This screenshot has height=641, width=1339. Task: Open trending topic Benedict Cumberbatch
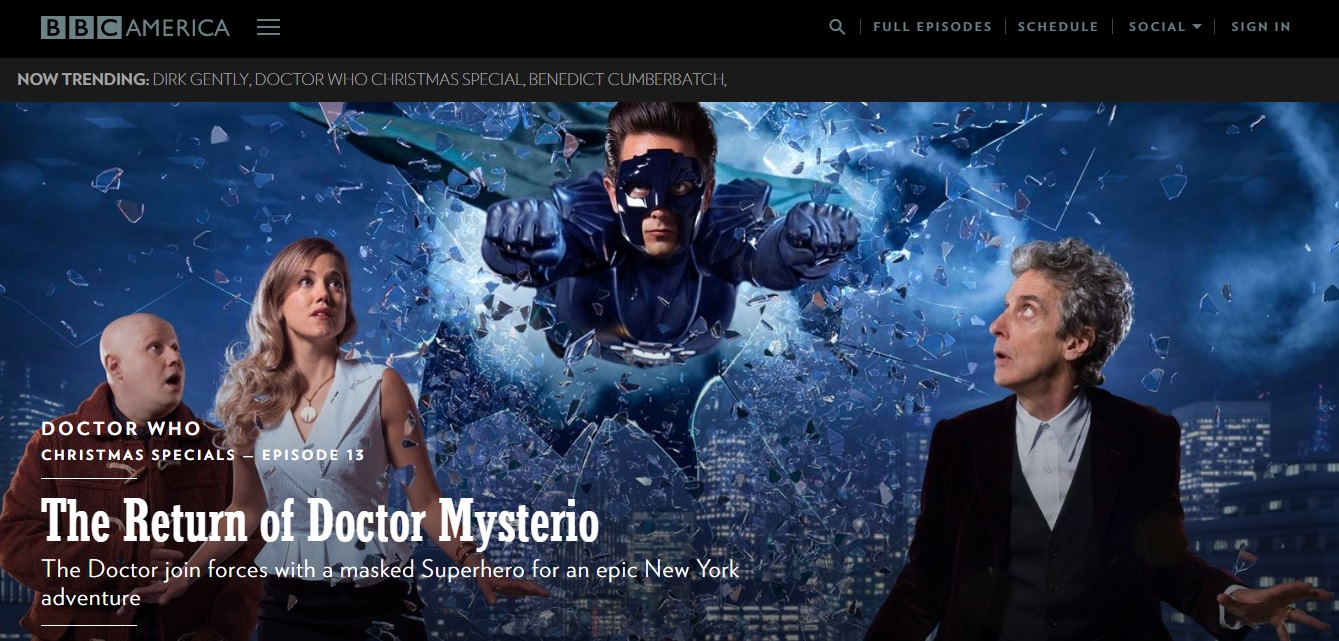[x=627, y=79]
